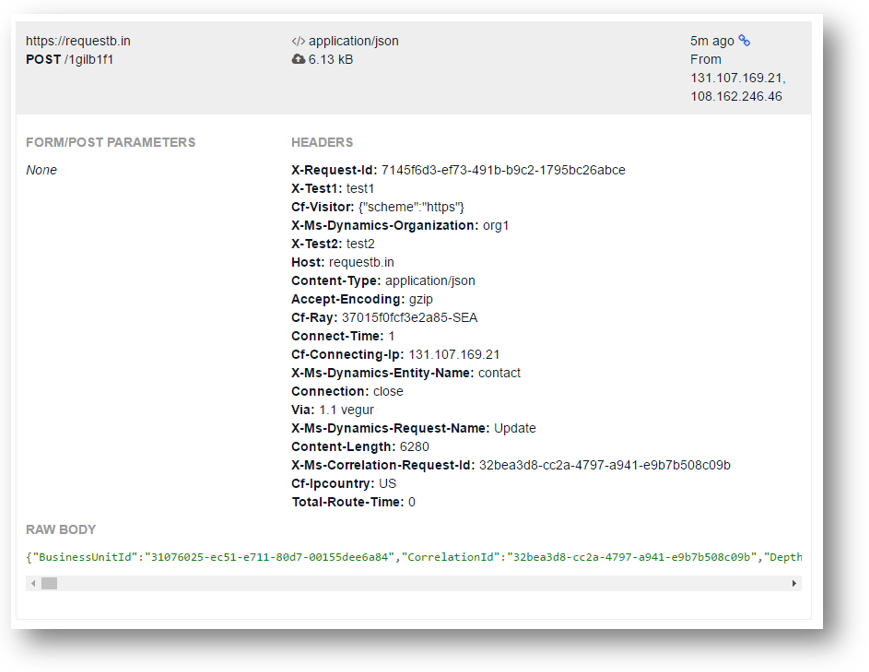Click the raw body horizontal scrollbar thumb
Screen dimensions: 869x672
tap(49, 583)
